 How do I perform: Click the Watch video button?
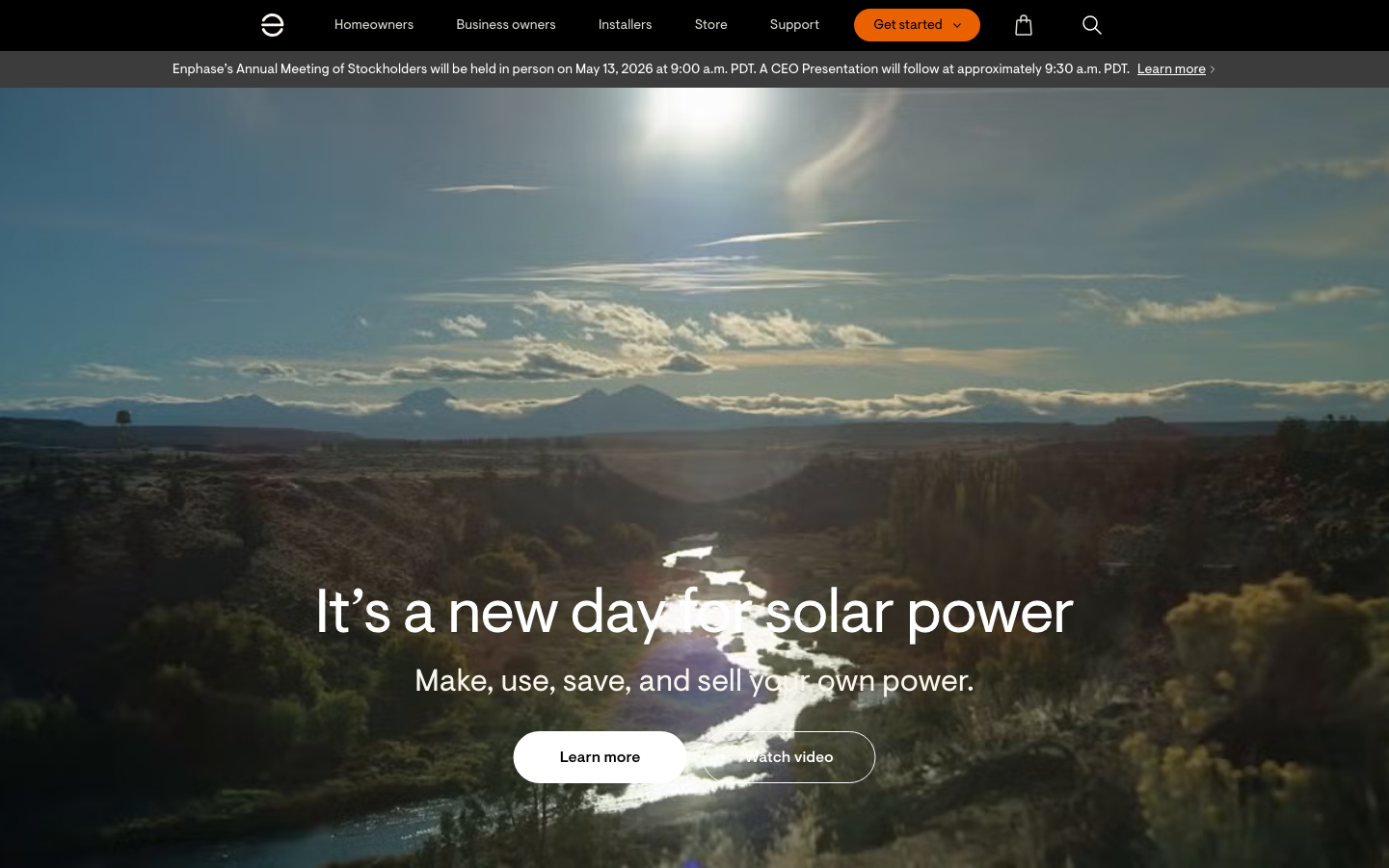(x=788, y=757)
